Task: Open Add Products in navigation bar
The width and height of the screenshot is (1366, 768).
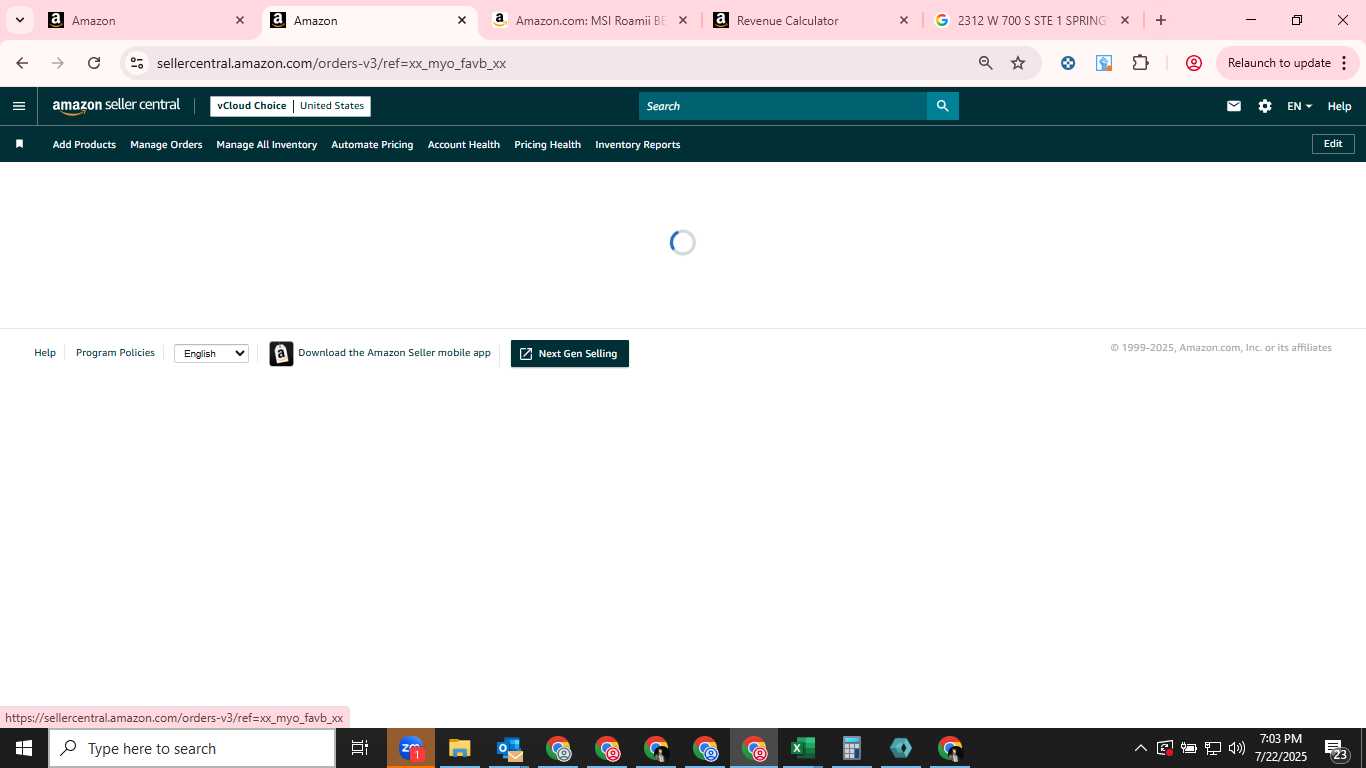Action: (x=84, y=144)
